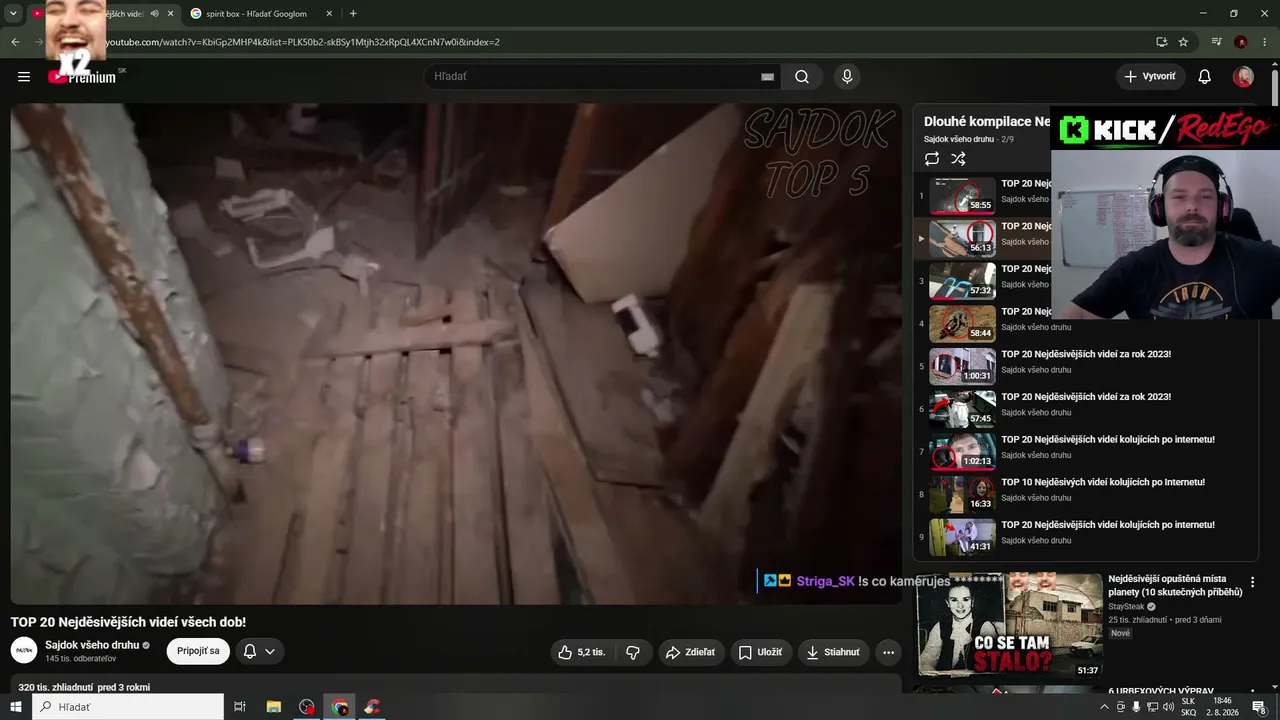Open the volume control in system tray
Viewport: 1280px width, 720px height.
[x=1168, y=707]
